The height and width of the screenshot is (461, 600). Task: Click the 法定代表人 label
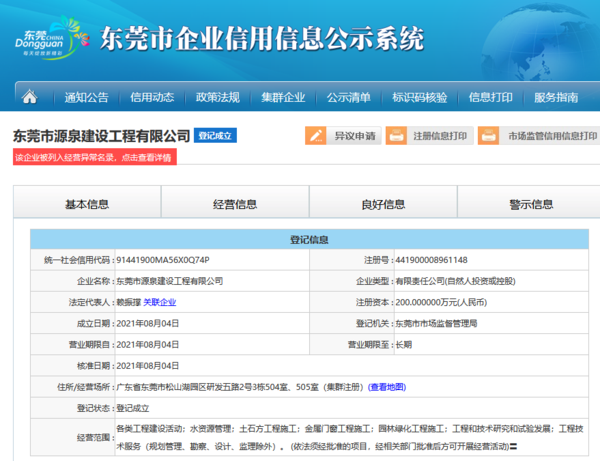(91, 302)
